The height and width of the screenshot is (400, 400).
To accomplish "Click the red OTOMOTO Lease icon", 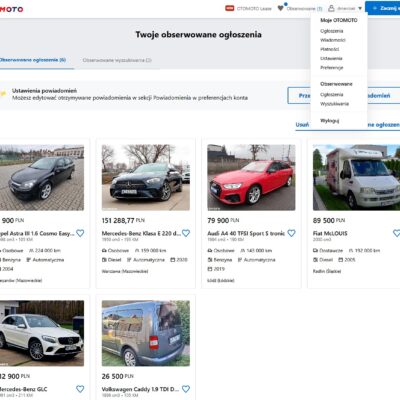I will click(x=230, y=8).
